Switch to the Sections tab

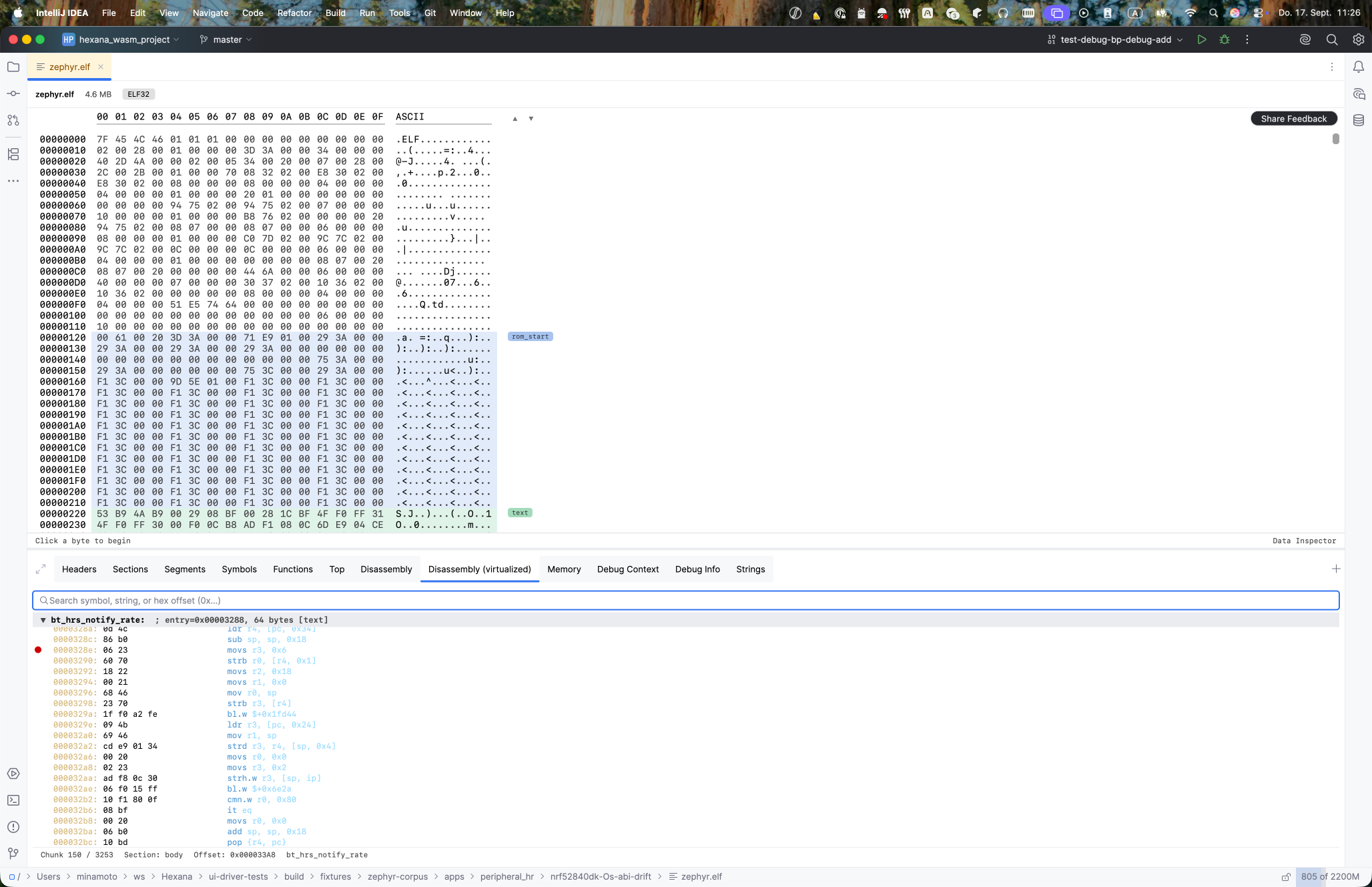point(130,569)
